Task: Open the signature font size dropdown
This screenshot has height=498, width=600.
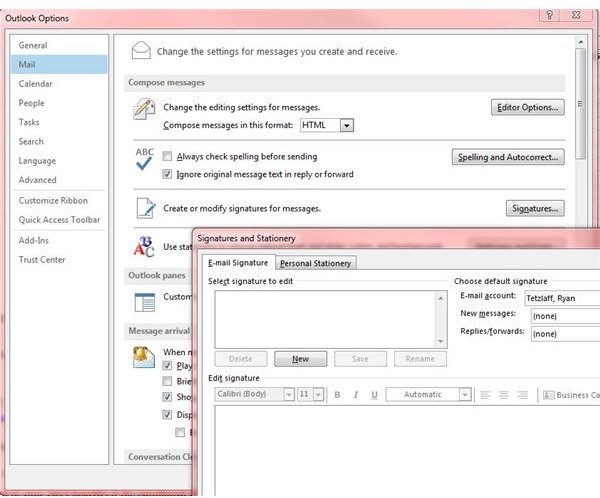Action: point(318,394)
